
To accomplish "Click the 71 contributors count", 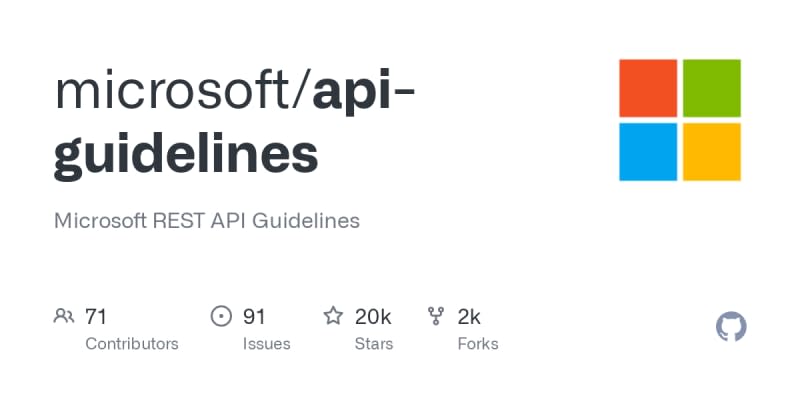I will tap(96, 317).
